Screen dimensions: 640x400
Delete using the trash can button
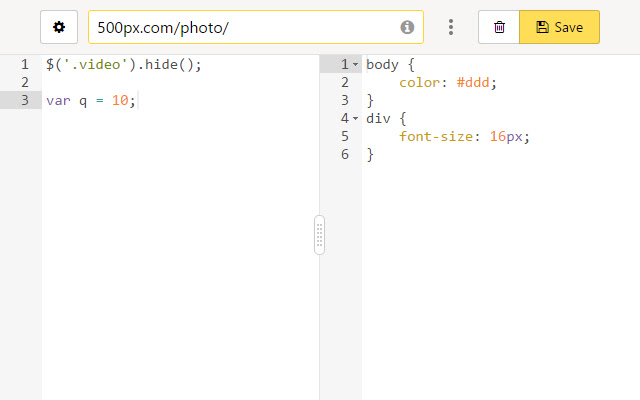[x=499, y=27]
